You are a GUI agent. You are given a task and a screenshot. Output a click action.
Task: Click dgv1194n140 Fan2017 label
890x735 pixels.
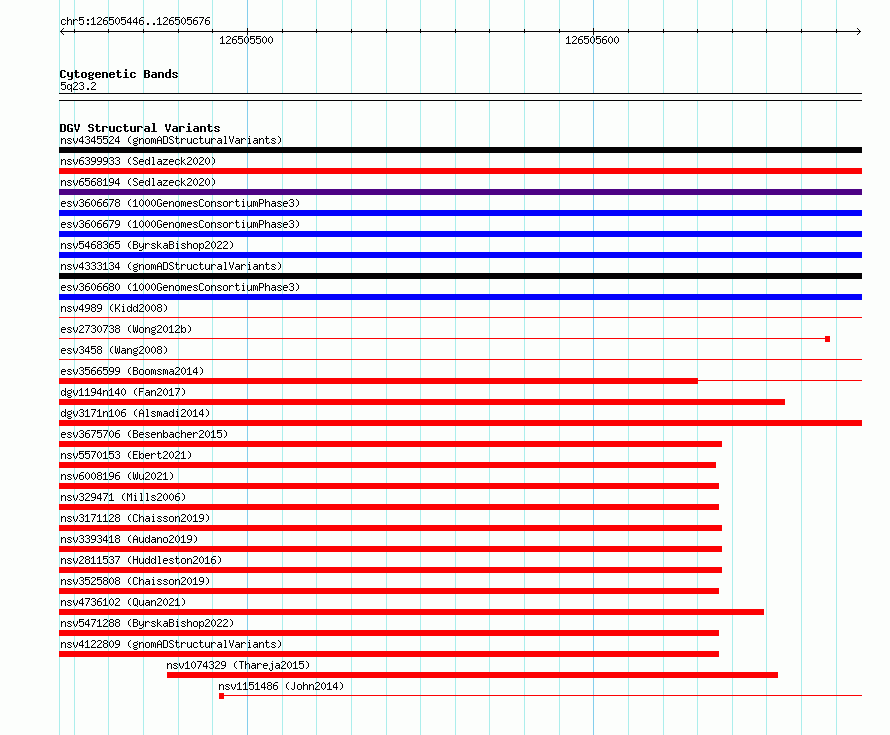tap(123, 392)
